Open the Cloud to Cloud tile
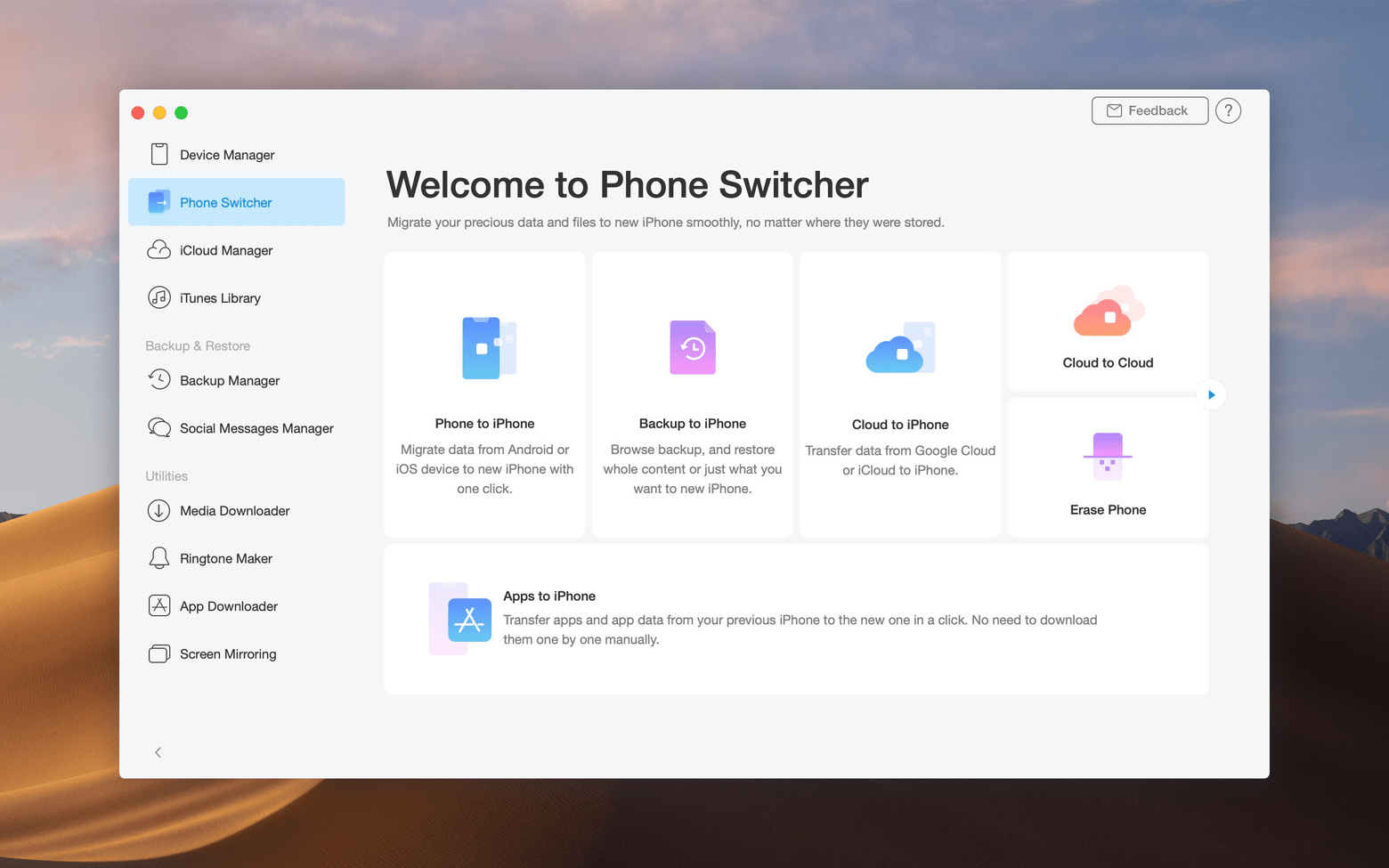Image resolution: width=1389 pixels, height=868 pixels. [x=1108, y=322]
